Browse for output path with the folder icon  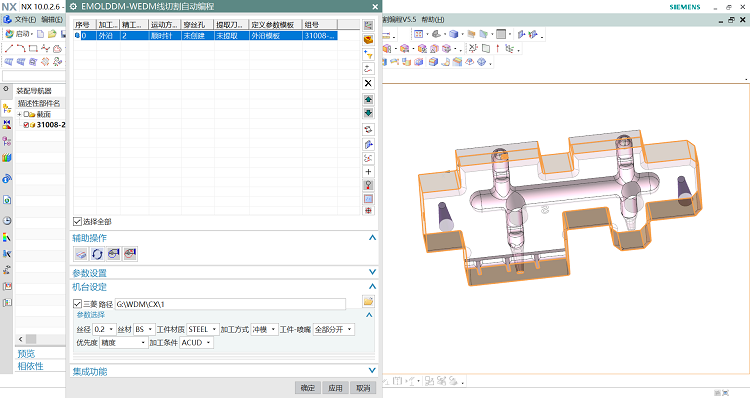(x=368, y=302)
